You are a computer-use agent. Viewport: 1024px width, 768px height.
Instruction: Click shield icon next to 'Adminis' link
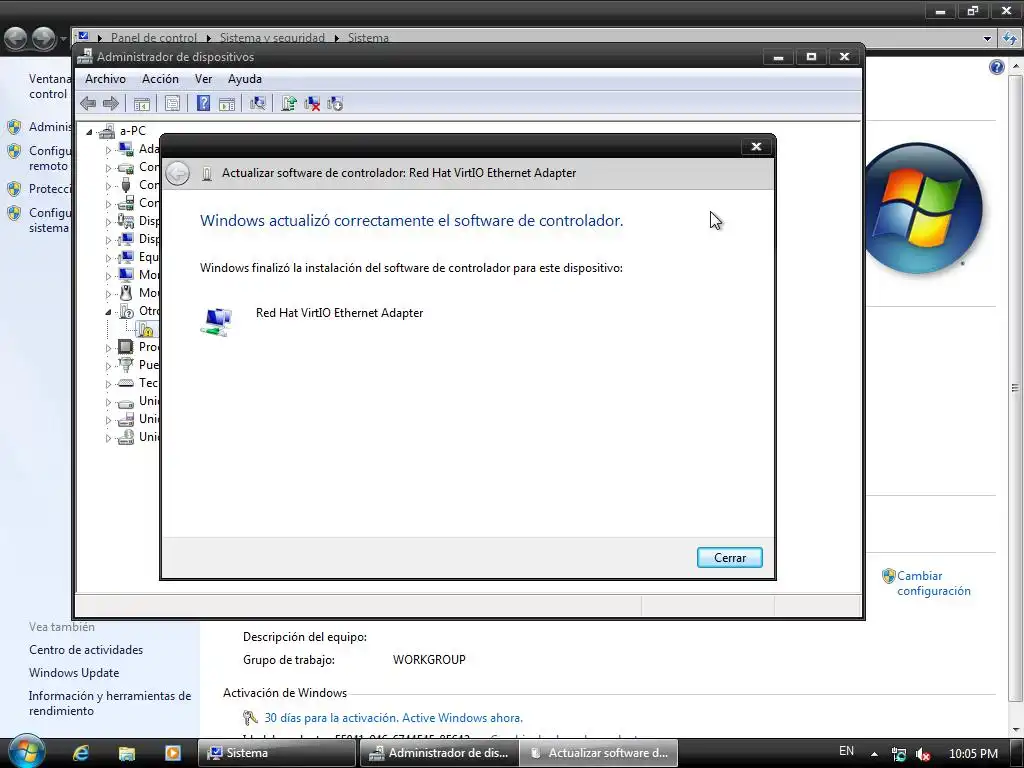[14, 127]
